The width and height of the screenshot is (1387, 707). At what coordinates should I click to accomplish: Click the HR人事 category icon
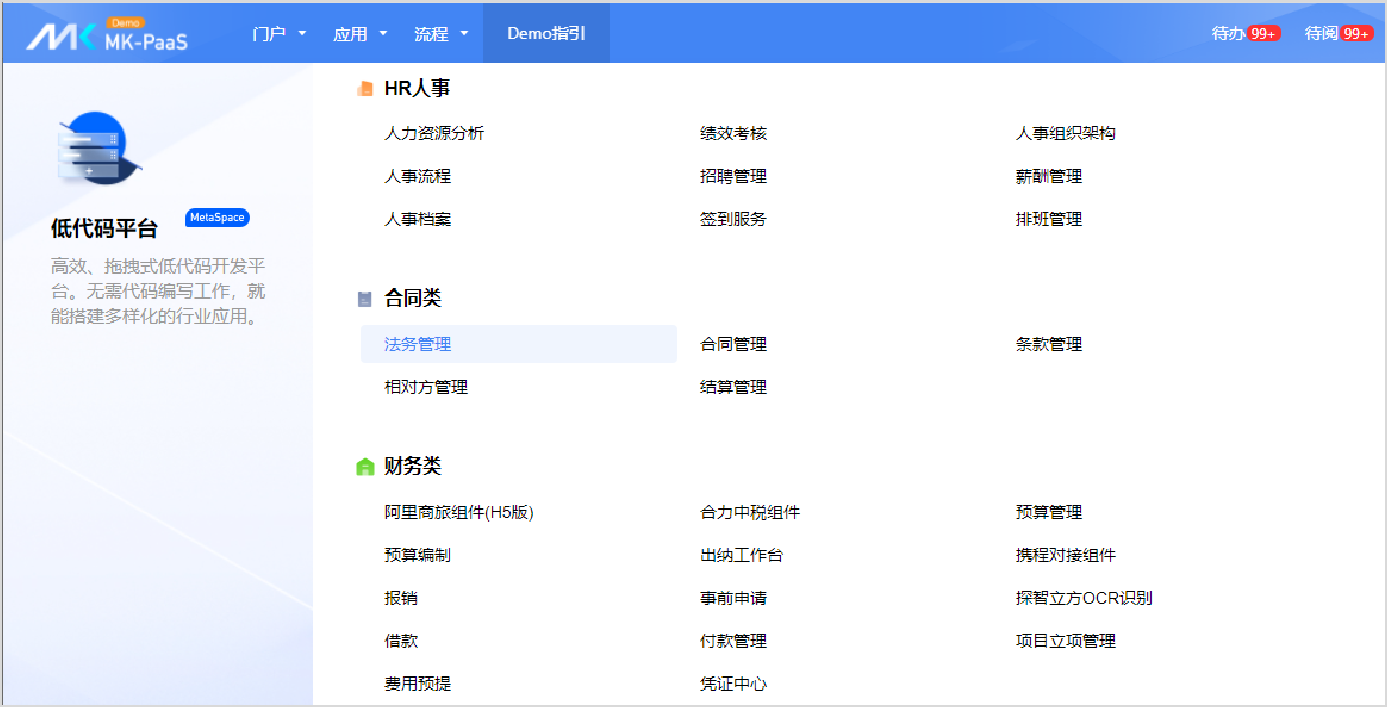click(x=365, y=89)
